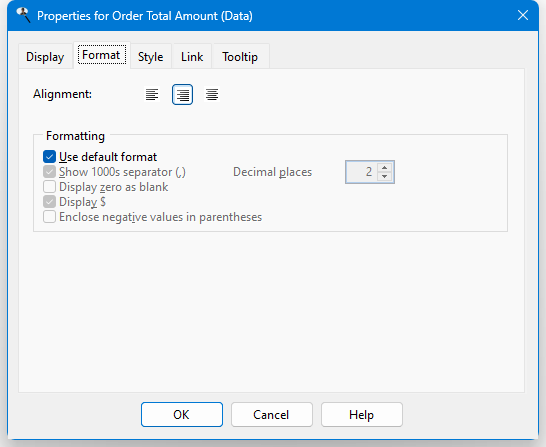Image resolution: width=546 pixels, height=447 pixels.
Task: Switch to the Display tab
Action: click(x=45, y=57)
